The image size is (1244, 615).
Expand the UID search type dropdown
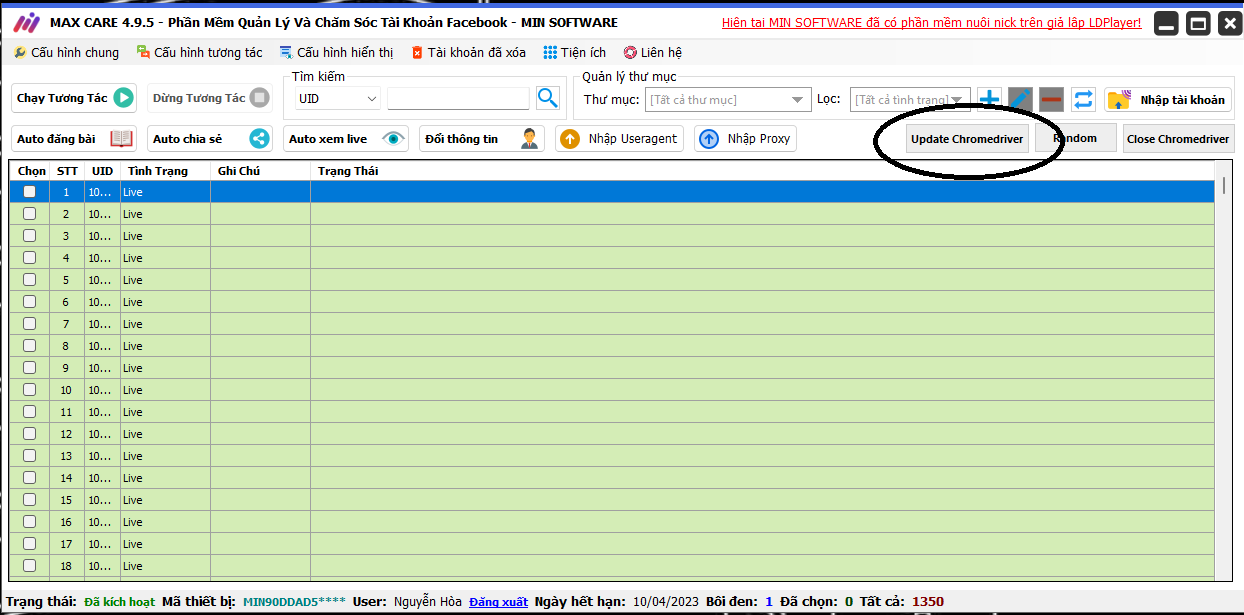(338, 99)
